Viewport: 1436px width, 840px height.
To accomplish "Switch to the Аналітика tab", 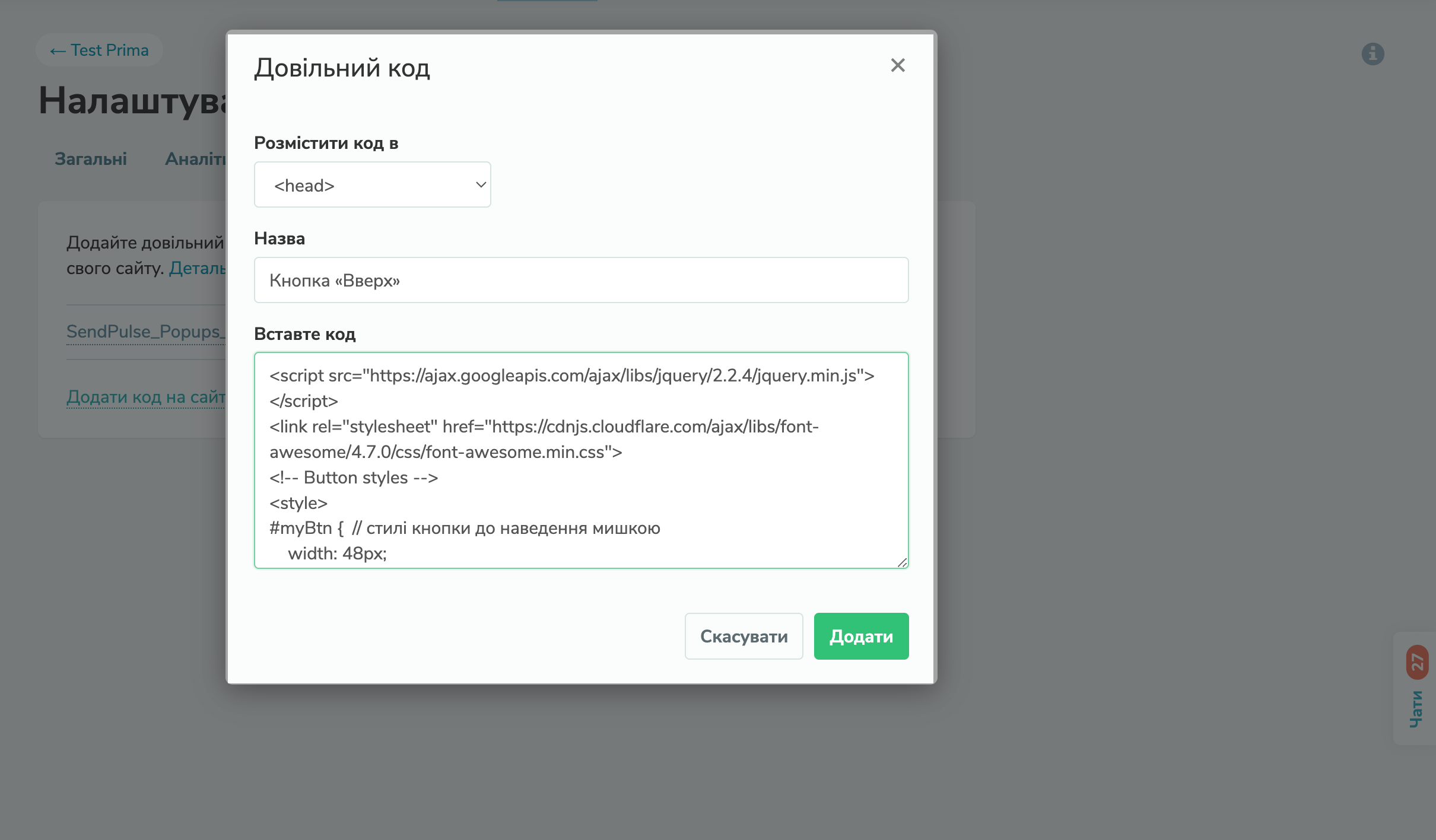I will click(196, 159).
